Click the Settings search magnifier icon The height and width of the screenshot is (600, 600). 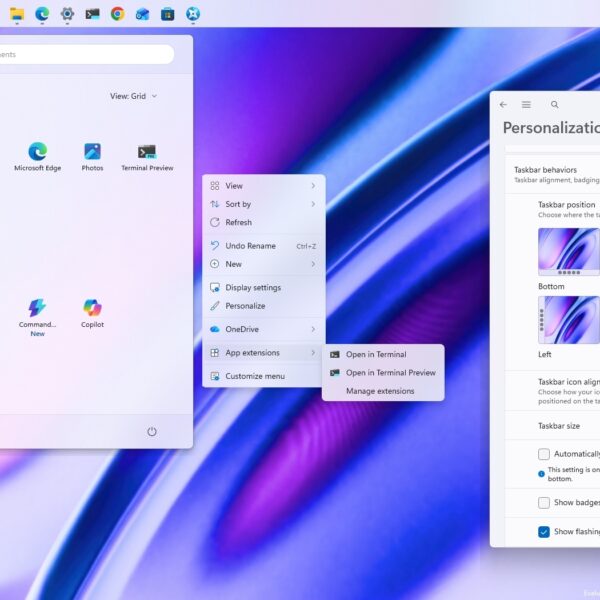[554, 104]
